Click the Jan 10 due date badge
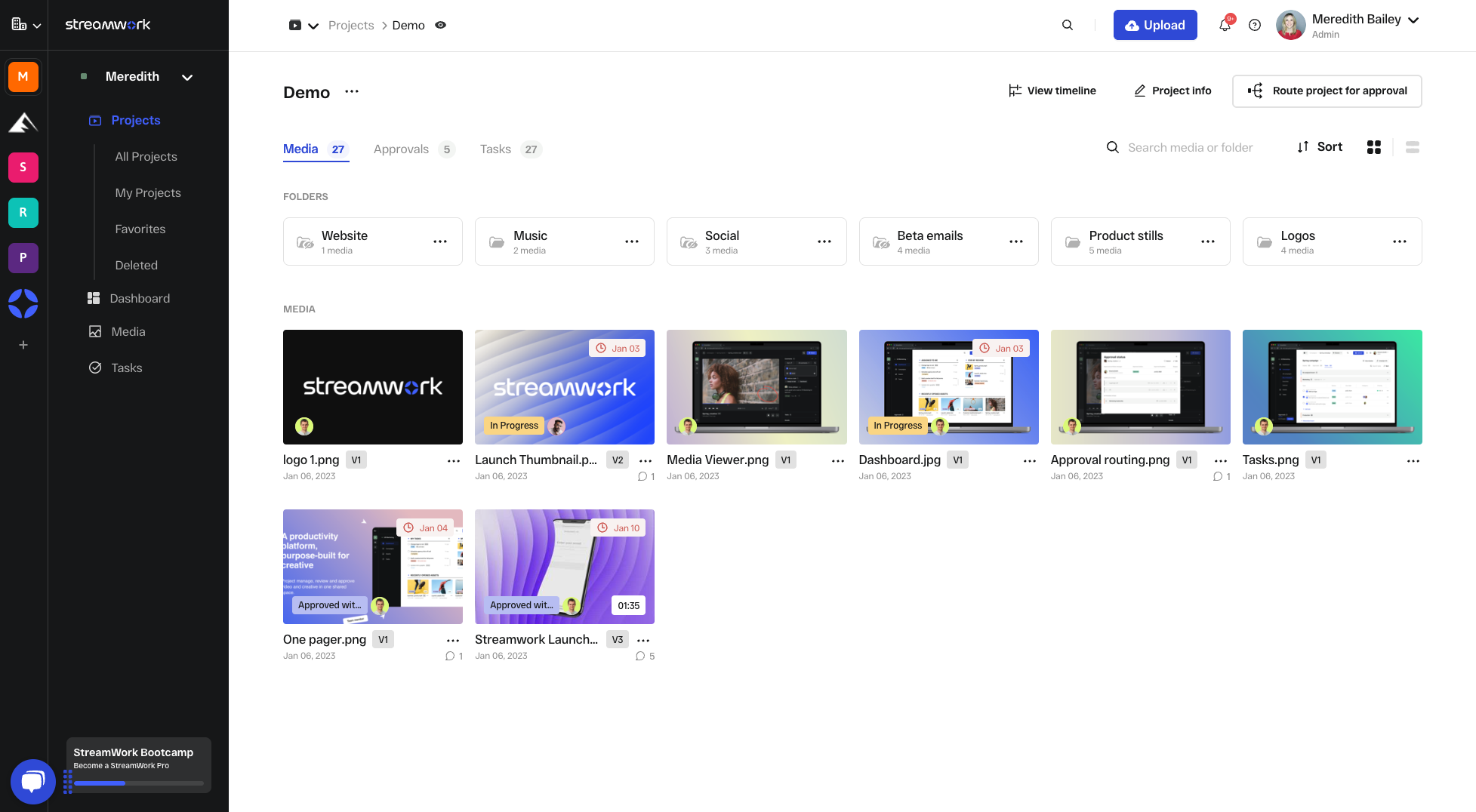 [x=619, y=527]
